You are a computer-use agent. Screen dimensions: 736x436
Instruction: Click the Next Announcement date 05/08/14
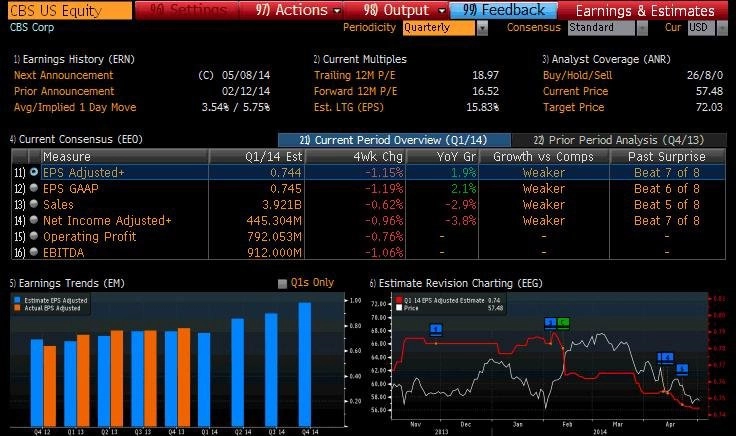coord(245,75)
